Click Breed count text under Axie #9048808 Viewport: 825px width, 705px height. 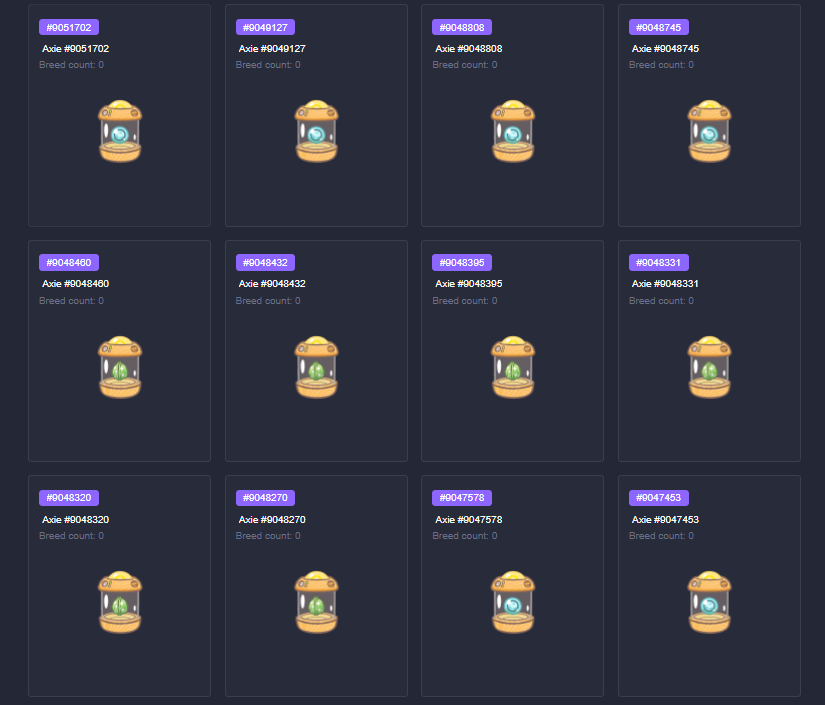pos(465,65)
